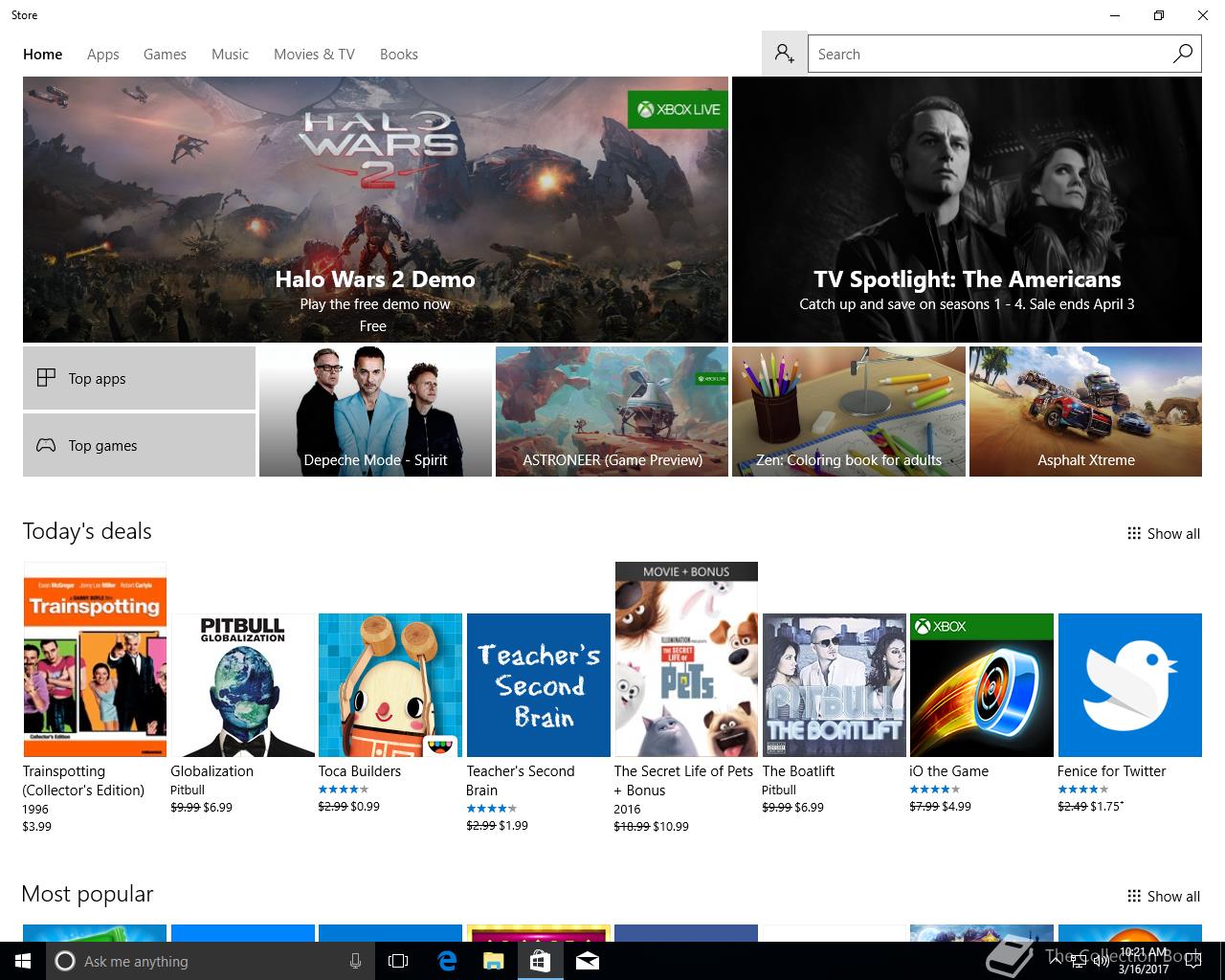
Task: Click the Top games button
Action: click(139, 445)
